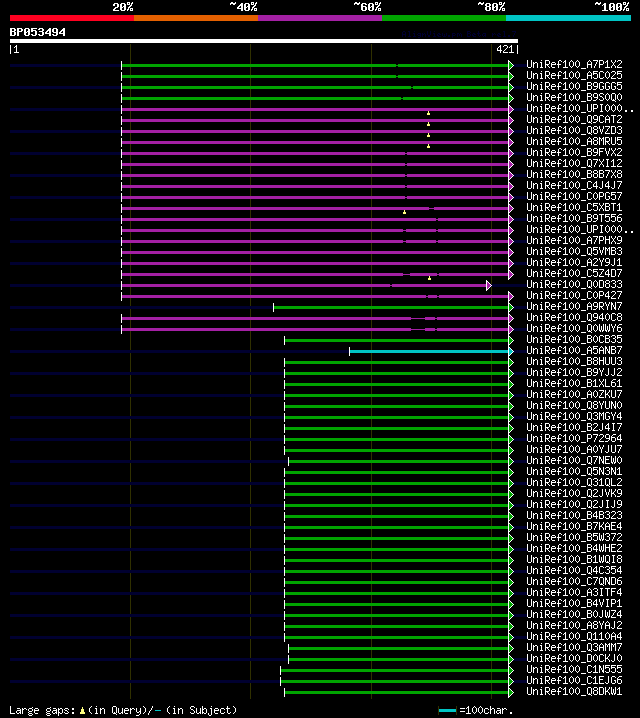640x718 pixels.
Task: Click the UniRef100_A8MRU5 label
Action: tap(574, 141)
